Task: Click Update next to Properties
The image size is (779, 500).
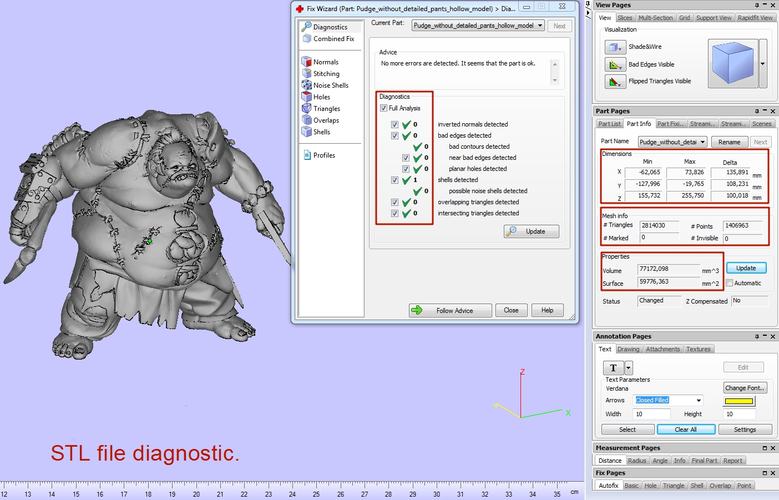Action: coord(746,268)
